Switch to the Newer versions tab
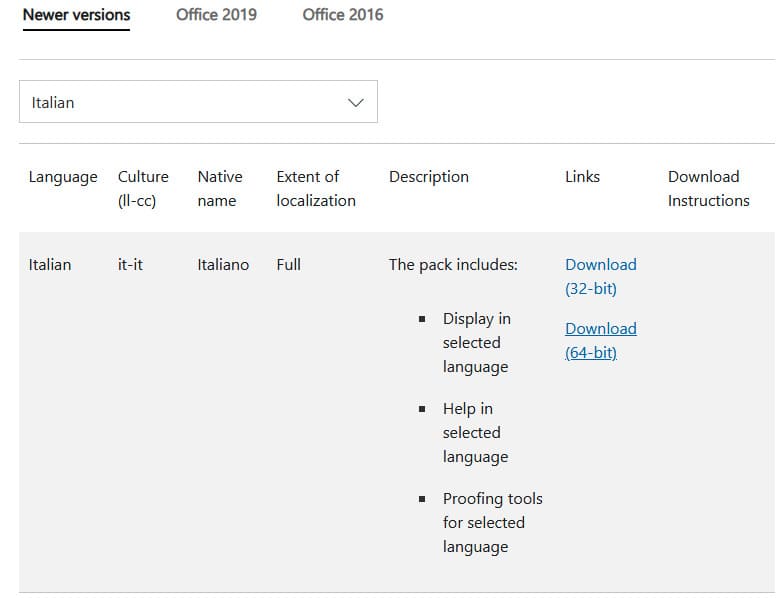 click(x=76, y=15)
